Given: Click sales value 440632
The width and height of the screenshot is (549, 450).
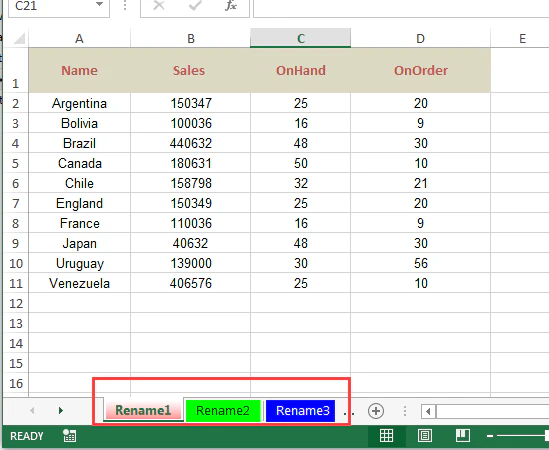Looking at the screenshot, I should [190, 143].
